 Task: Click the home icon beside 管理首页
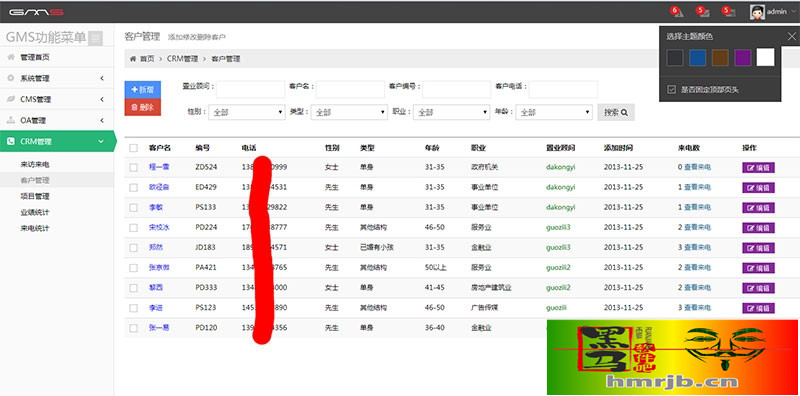point(11,57)
